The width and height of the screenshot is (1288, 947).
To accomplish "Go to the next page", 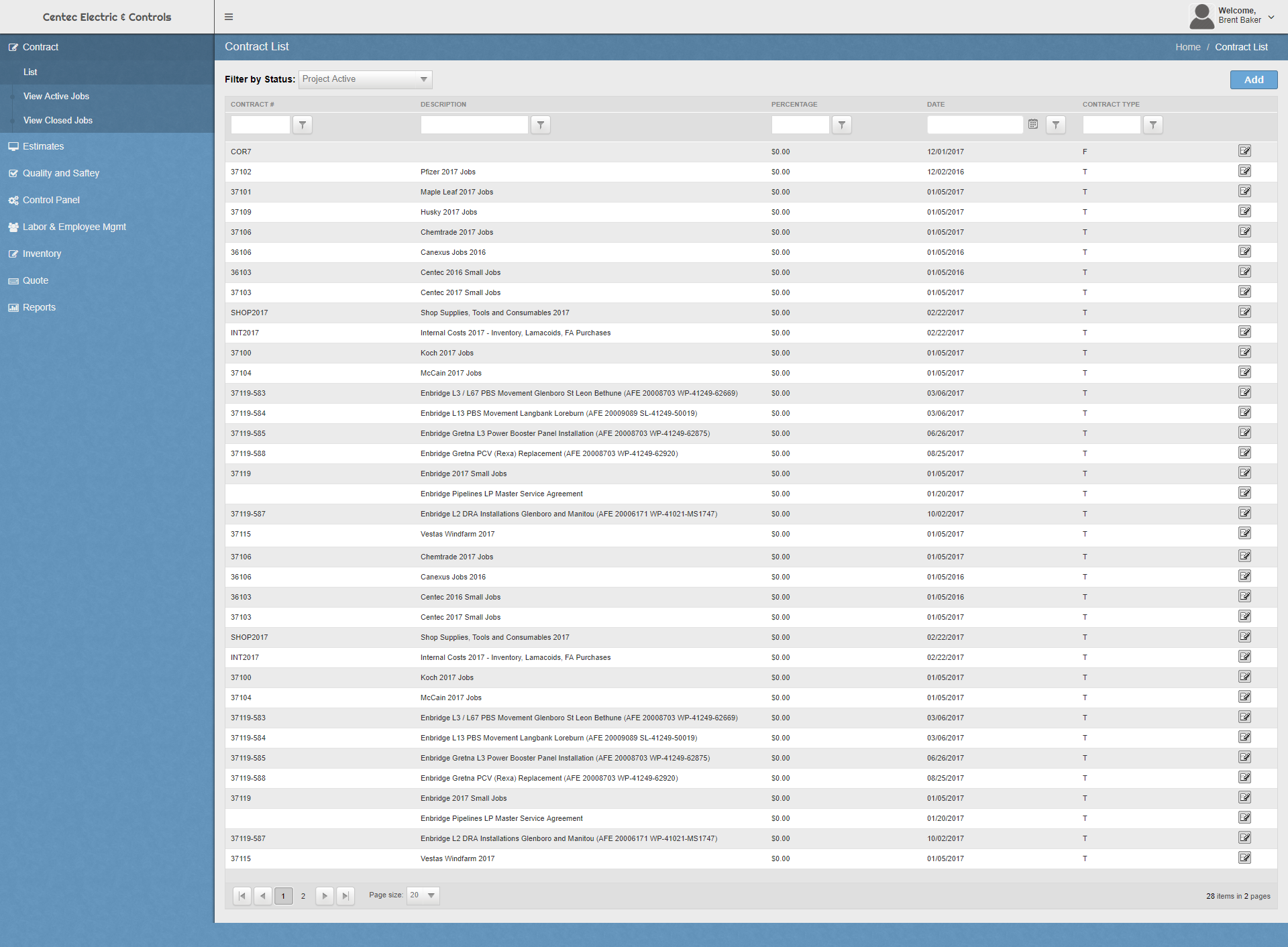I will tap(325, 896).
